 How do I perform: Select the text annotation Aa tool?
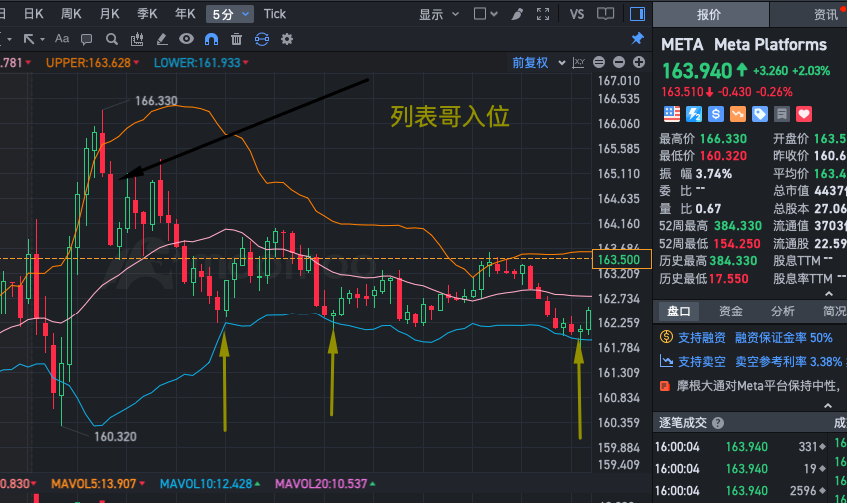[62, 39]
